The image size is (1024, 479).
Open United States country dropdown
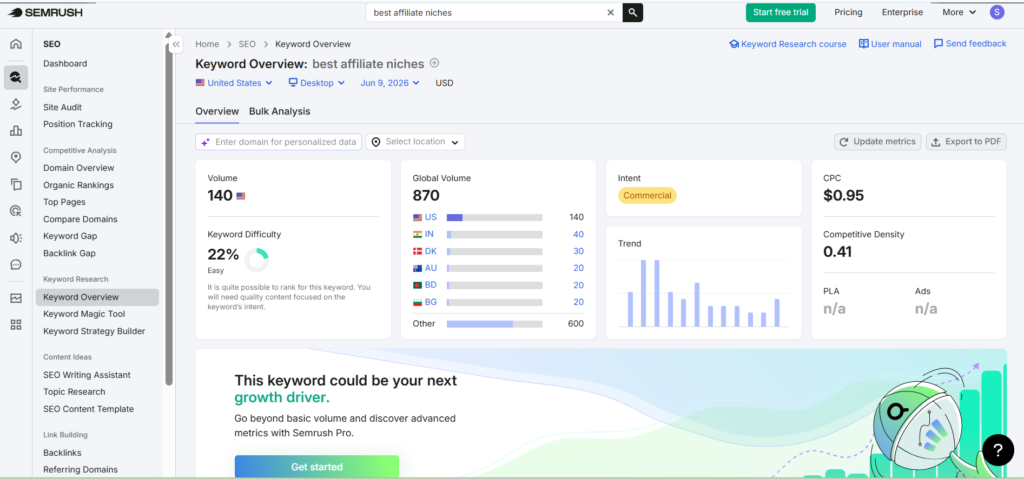tap(236, 83)
